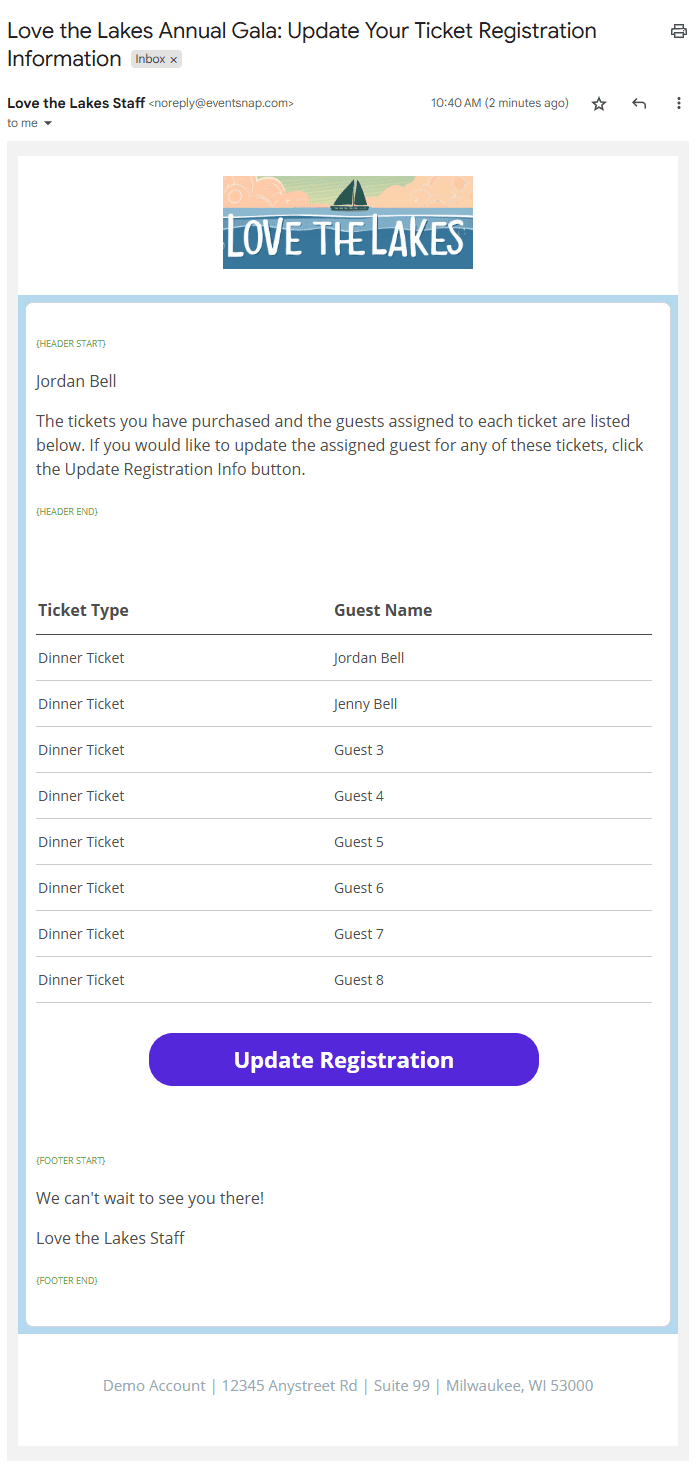This screenshot has height=1468, width=700.
Task: Click the Inbox label tag
Action: (150, 60)
